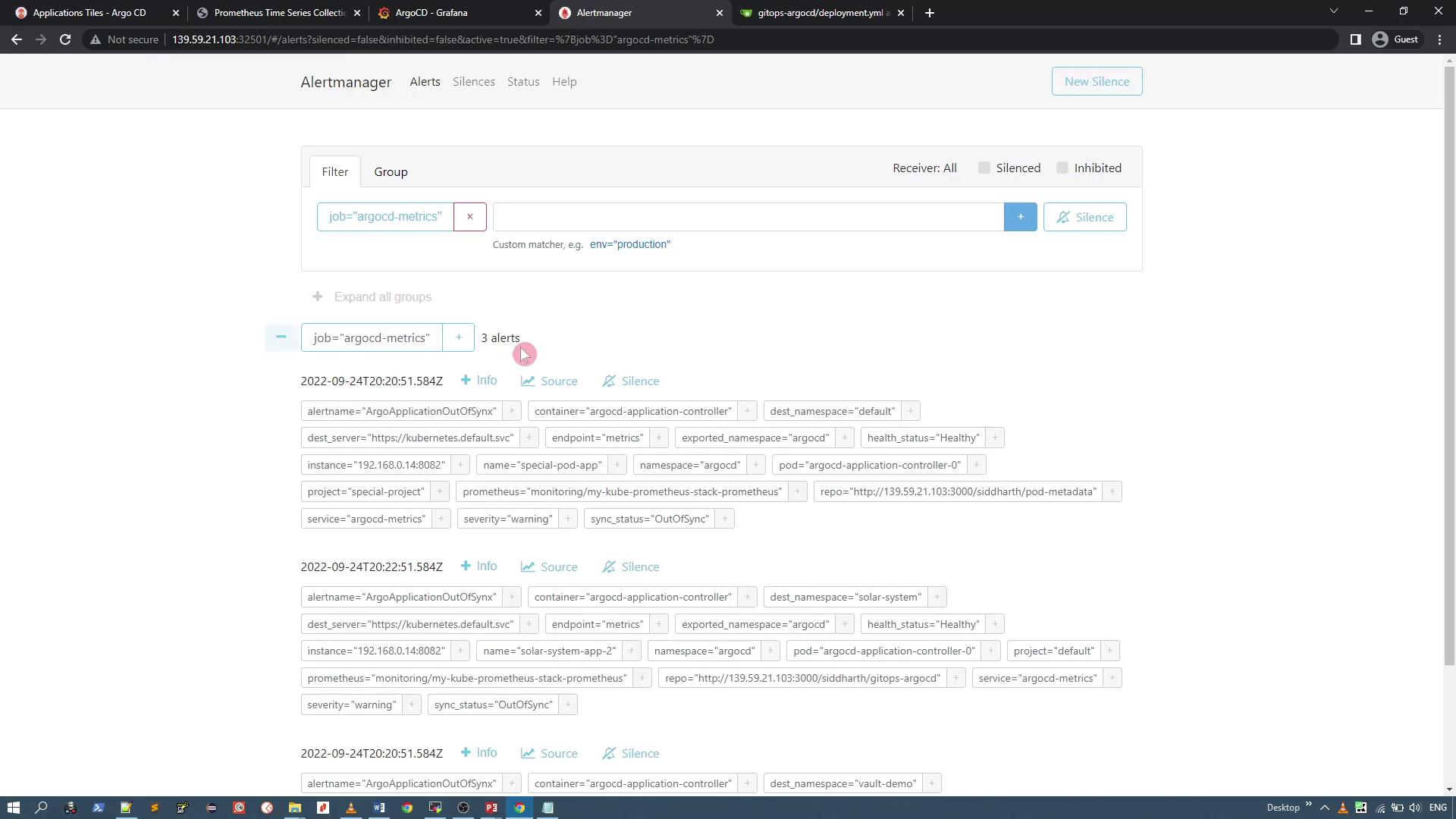Enable the Inhibited checkbox
Image resolution: width=1456 pixels, height=819 pixels.
click(x=1062, y=168)
